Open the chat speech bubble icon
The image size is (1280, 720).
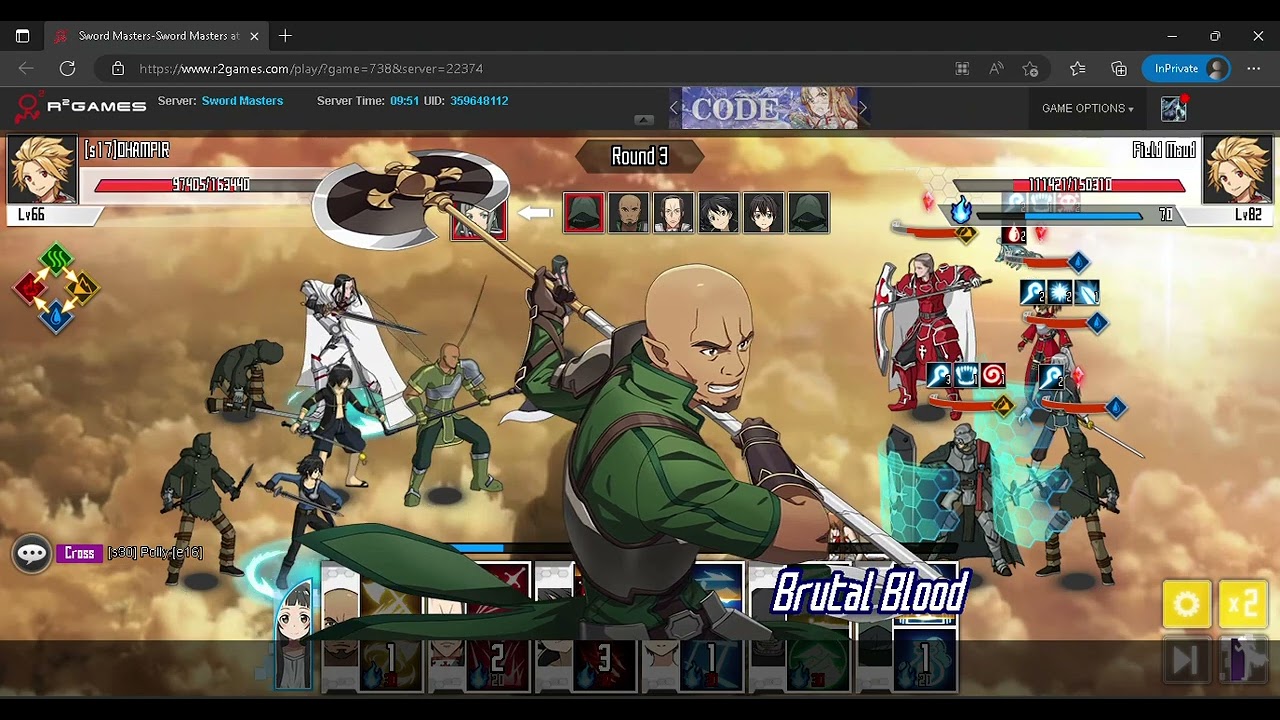click(x=32, y=553)
